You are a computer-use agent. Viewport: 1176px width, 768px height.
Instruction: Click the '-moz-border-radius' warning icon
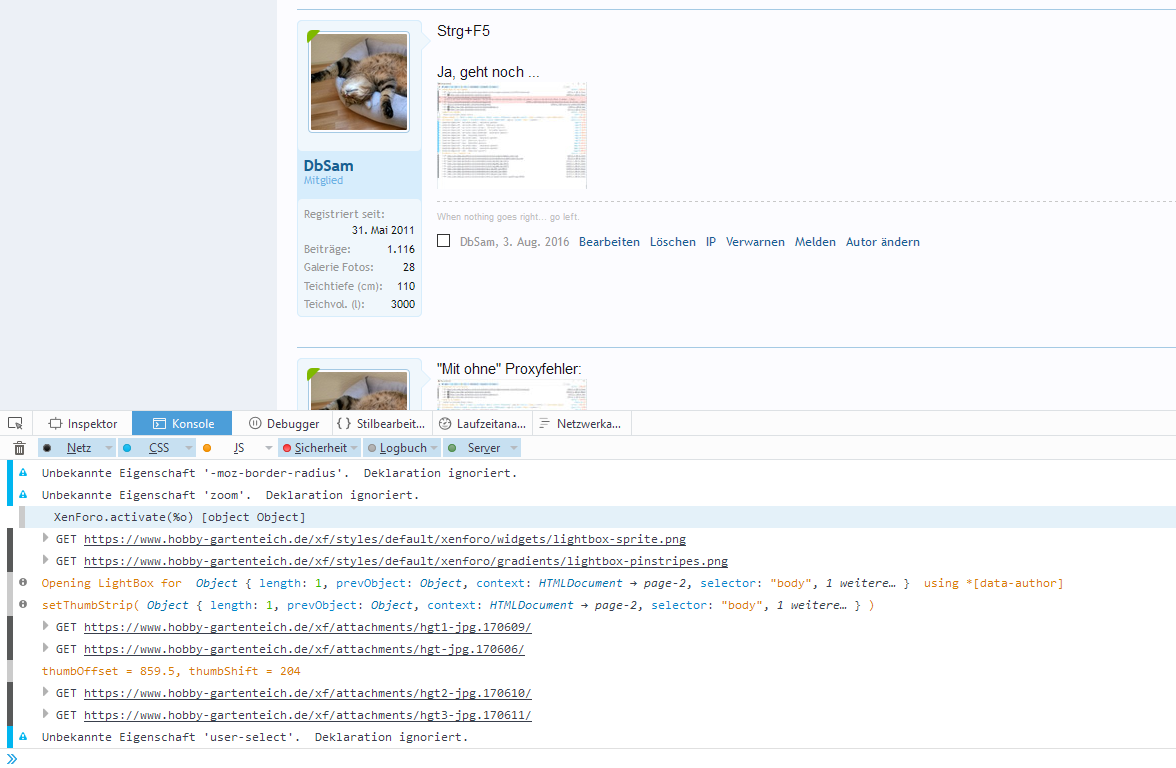tap(23, 472)
